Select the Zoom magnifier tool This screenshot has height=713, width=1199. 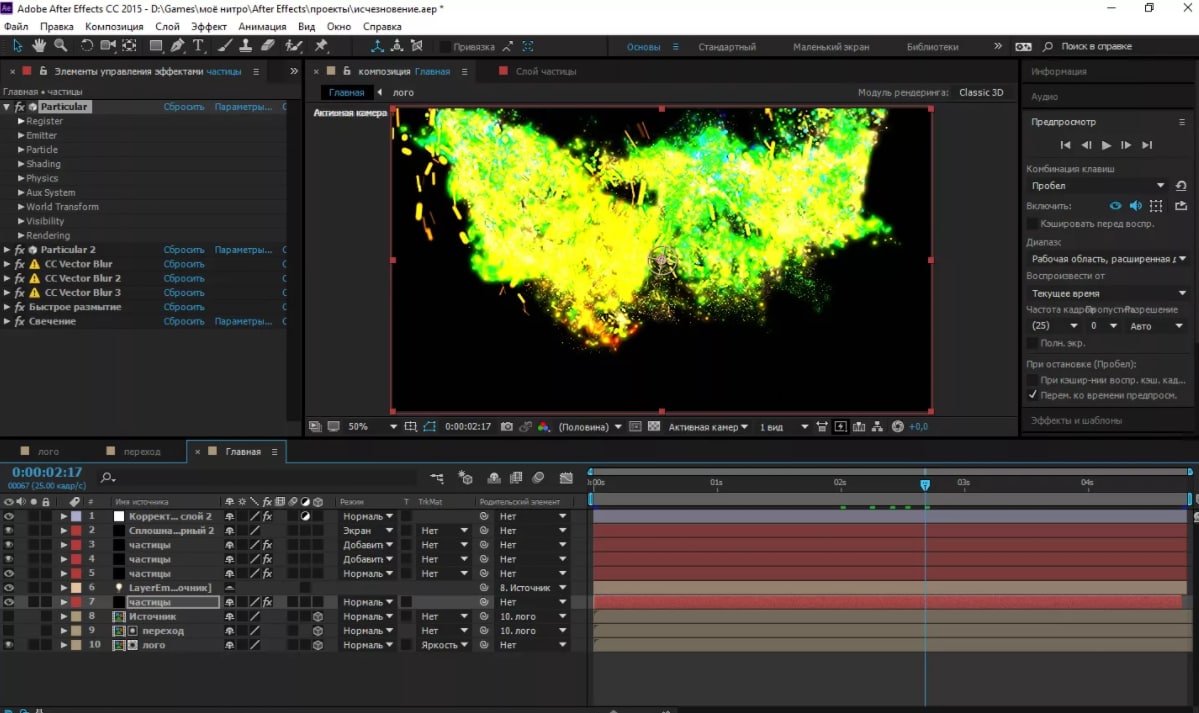(60, 46)
